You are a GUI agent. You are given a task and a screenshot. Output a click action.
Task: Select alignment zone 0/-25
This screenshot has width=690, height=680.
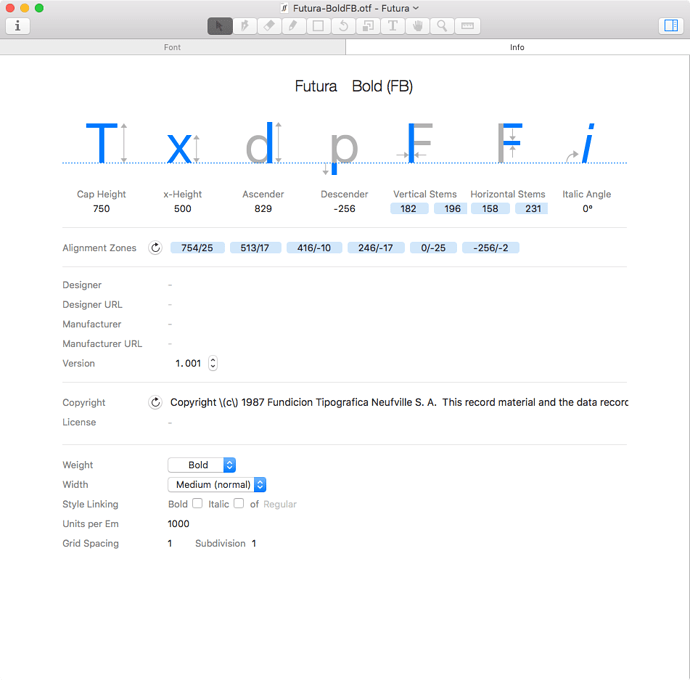coord(433,248)
